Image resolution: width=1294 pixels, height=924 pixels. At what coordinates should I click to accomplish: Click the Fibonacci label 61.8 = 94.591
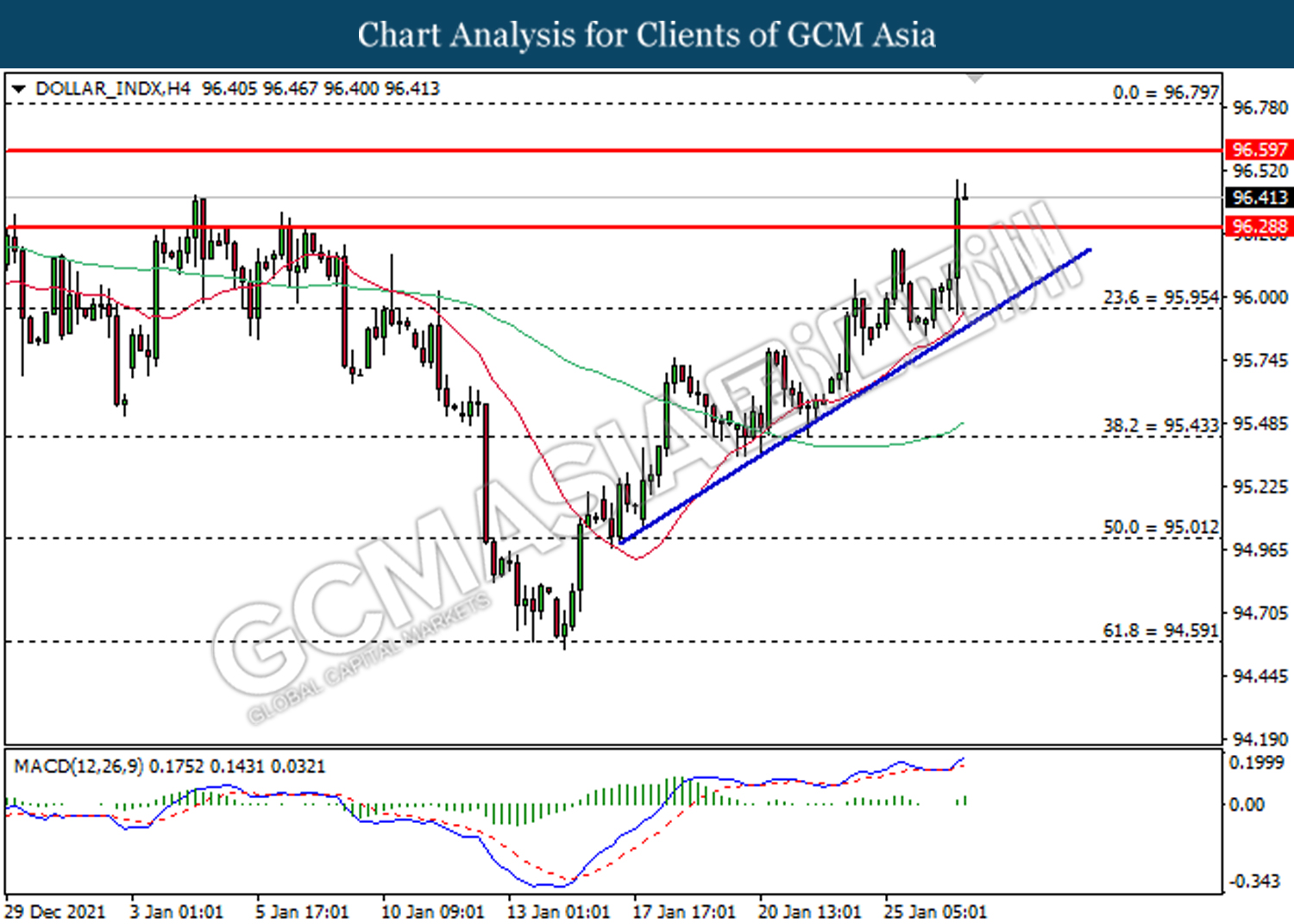[x=1161, y=631]
